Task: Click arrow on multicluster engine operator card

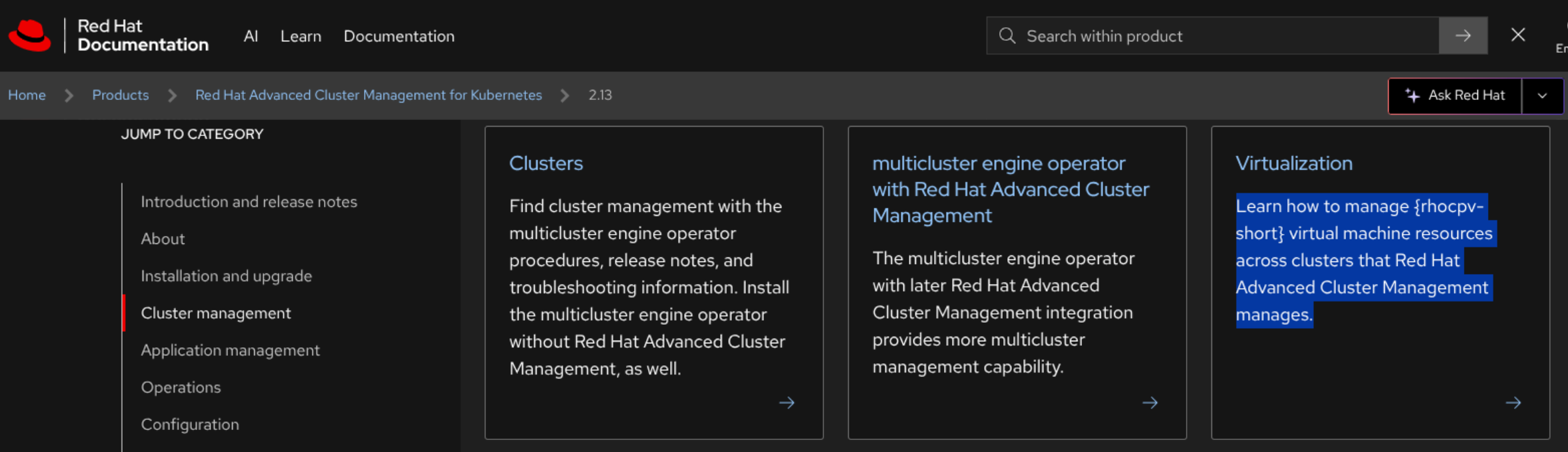Action: [x=1150, y=403]
